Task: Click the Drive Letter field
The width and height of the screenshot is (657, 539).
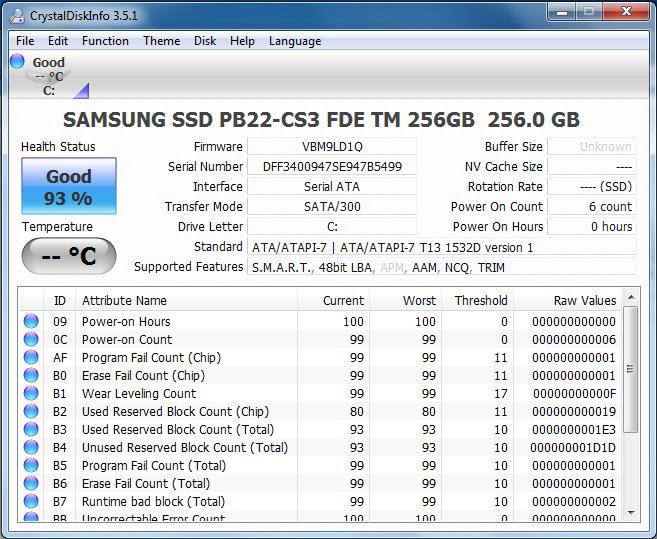Action: (x=332, y=227)
